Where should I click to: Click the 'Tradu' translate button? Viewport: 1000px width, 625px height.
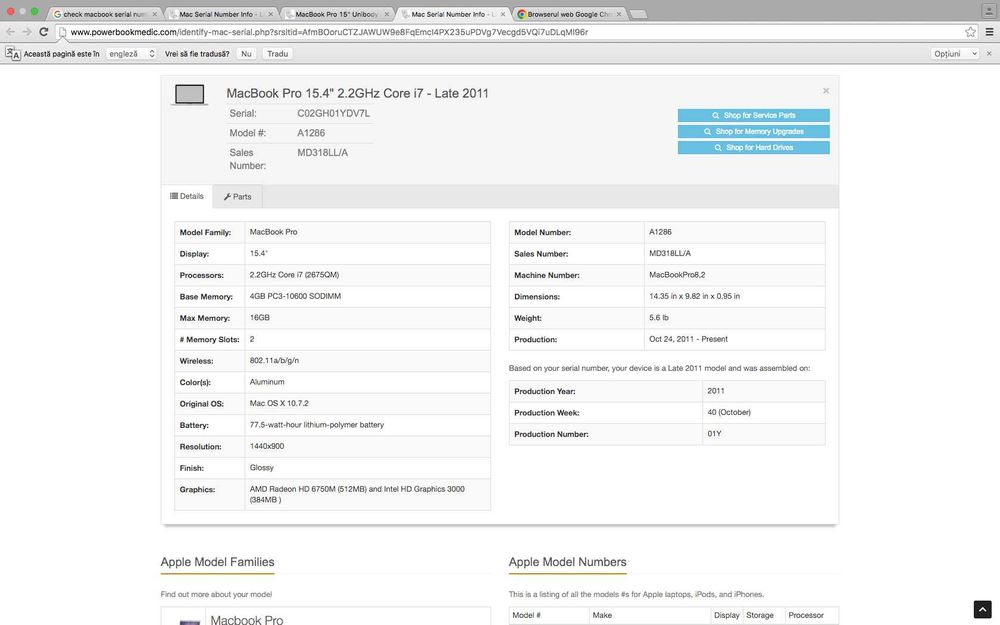277,54
